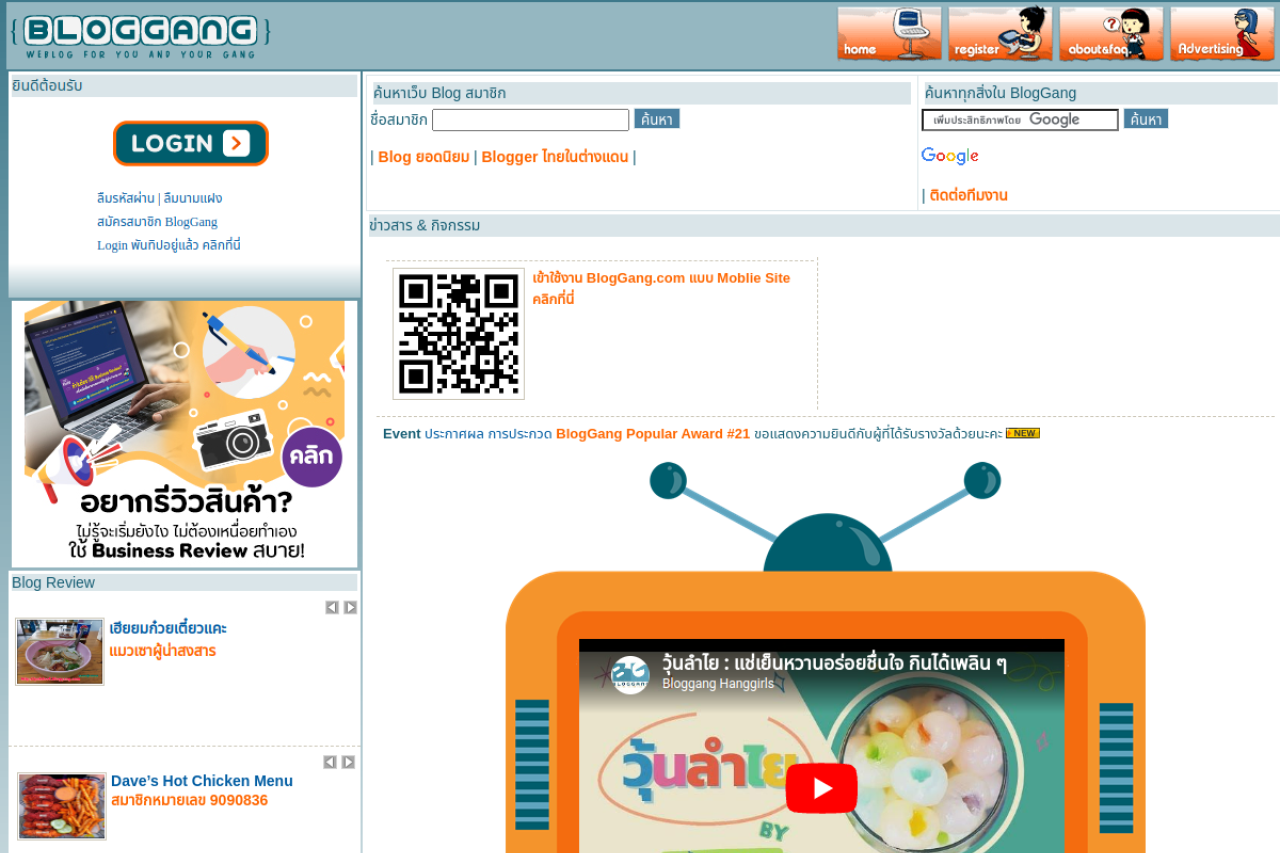Click the orange LOGIN button
Image resolution: width=1280 pixels, height=853 pixels.
click(191, 143)
